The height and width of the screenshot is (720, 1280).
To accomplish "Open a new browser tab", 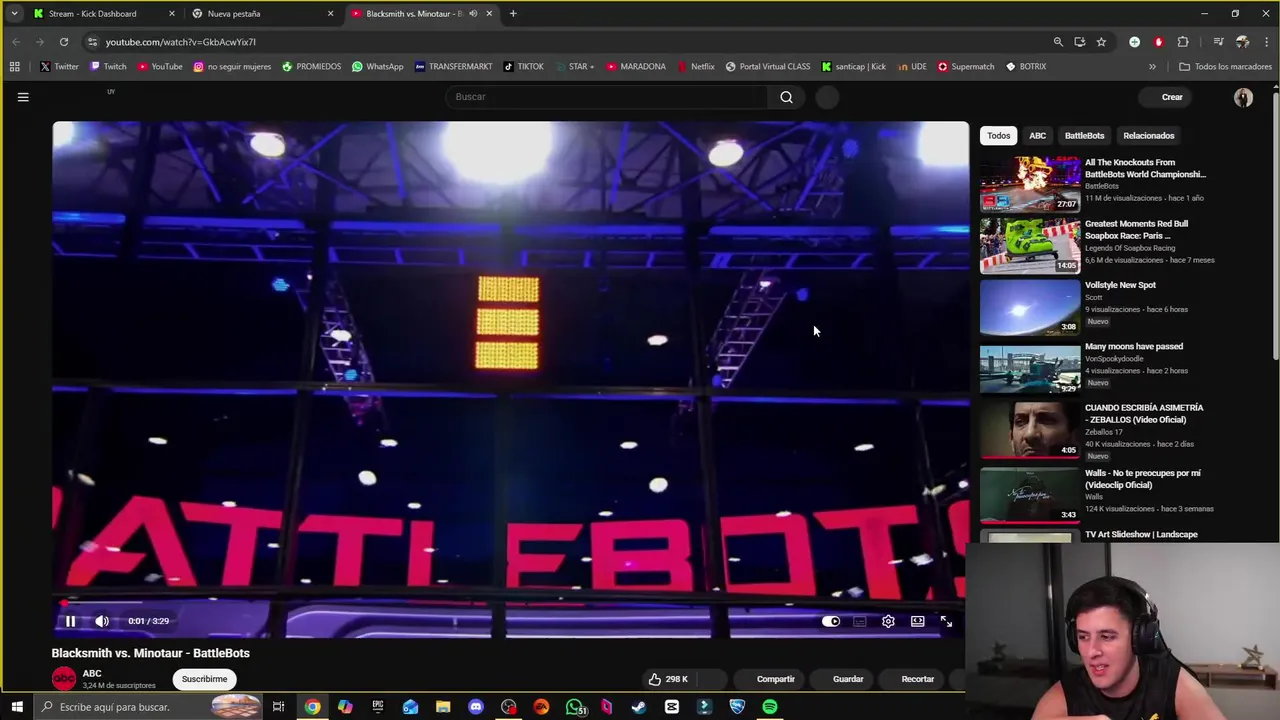I will click(x=513, y=14).
